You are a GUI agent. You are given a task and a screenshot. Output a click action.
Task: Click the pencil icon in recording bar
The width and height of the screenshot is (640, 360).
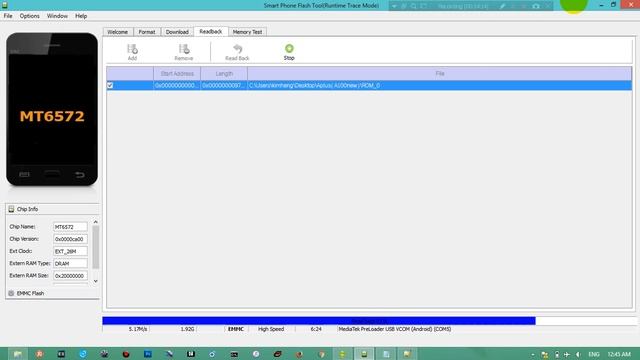[502, 6]
